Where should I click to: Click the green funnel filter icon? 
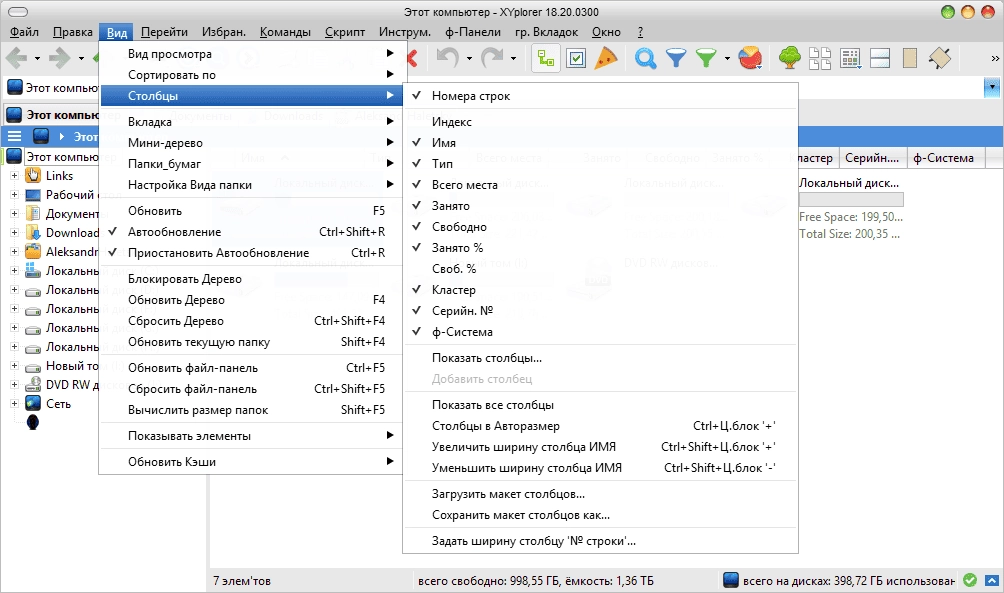(x=706, y=58)
